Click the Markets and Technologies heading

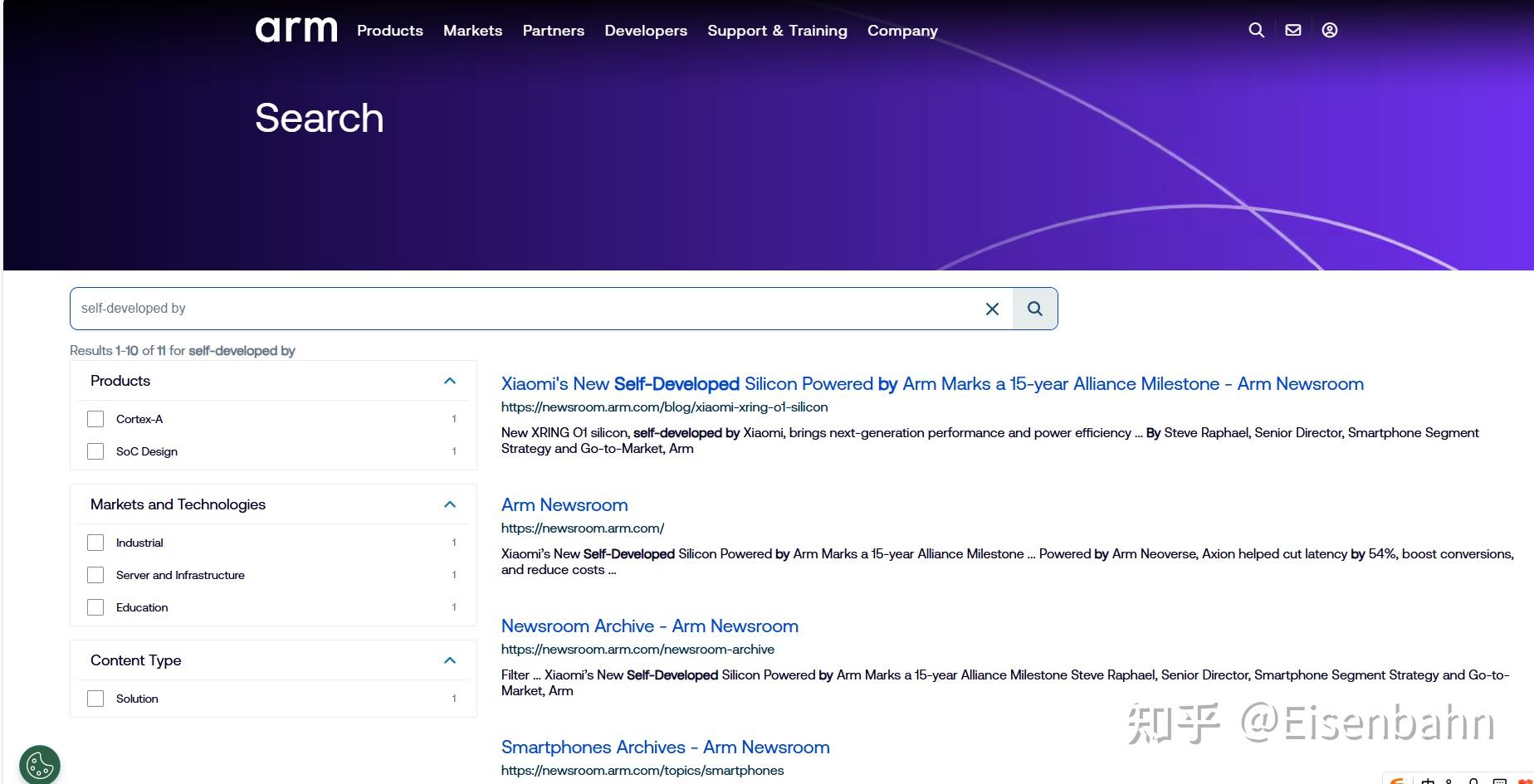178,504
